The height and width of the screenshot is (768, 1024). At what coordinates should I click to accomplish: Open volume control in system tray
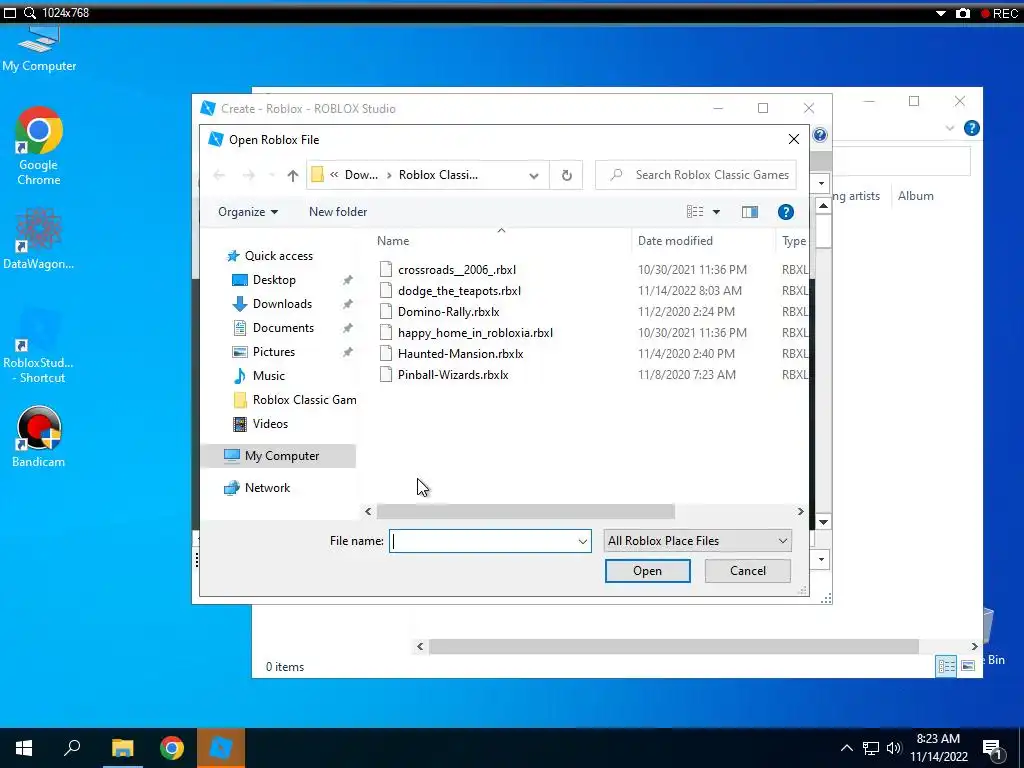pos(894,748)
